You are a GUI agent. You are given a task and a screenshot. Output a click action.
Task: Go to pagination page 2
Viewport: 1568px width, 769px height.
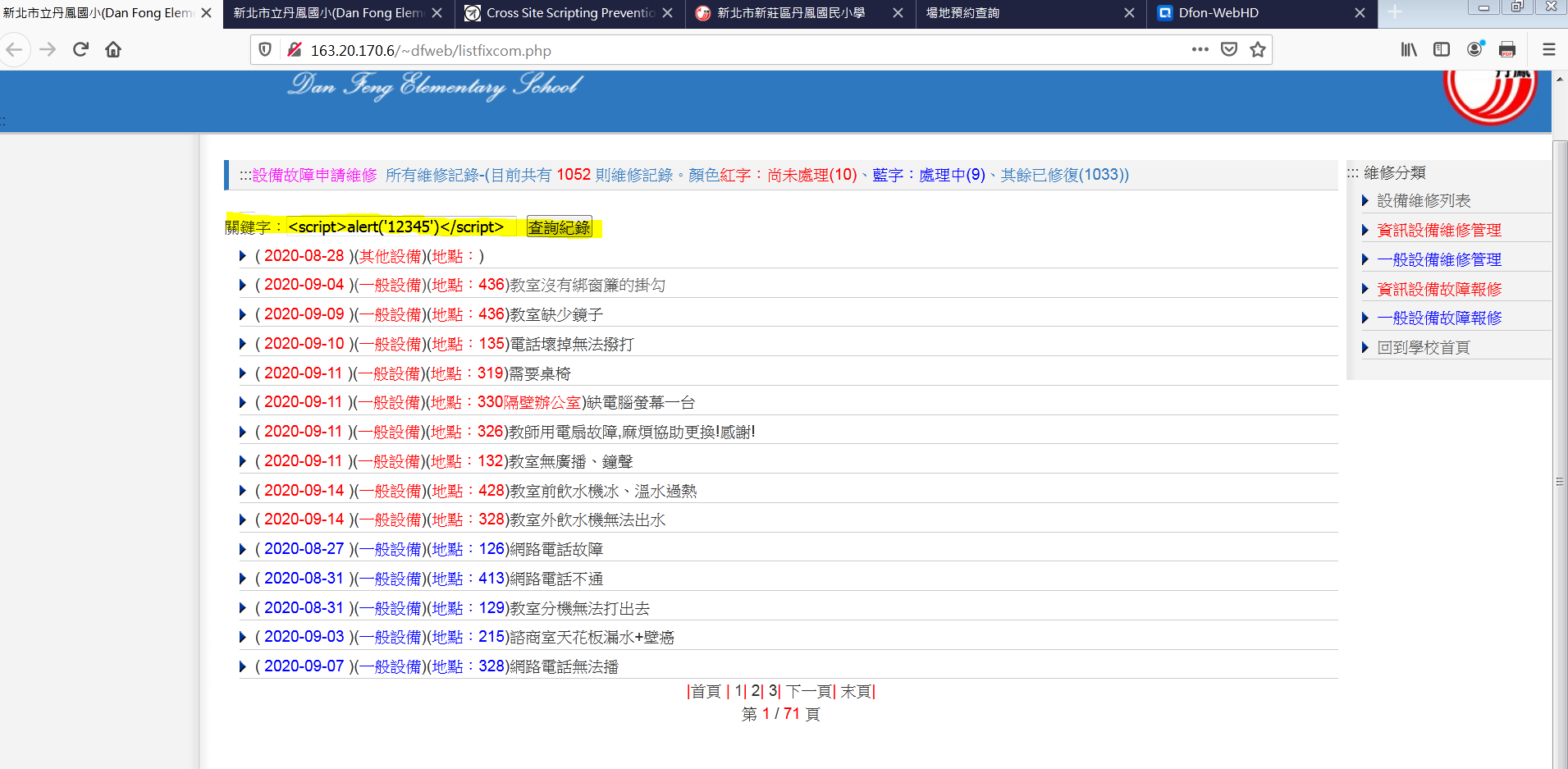(756, 692)
